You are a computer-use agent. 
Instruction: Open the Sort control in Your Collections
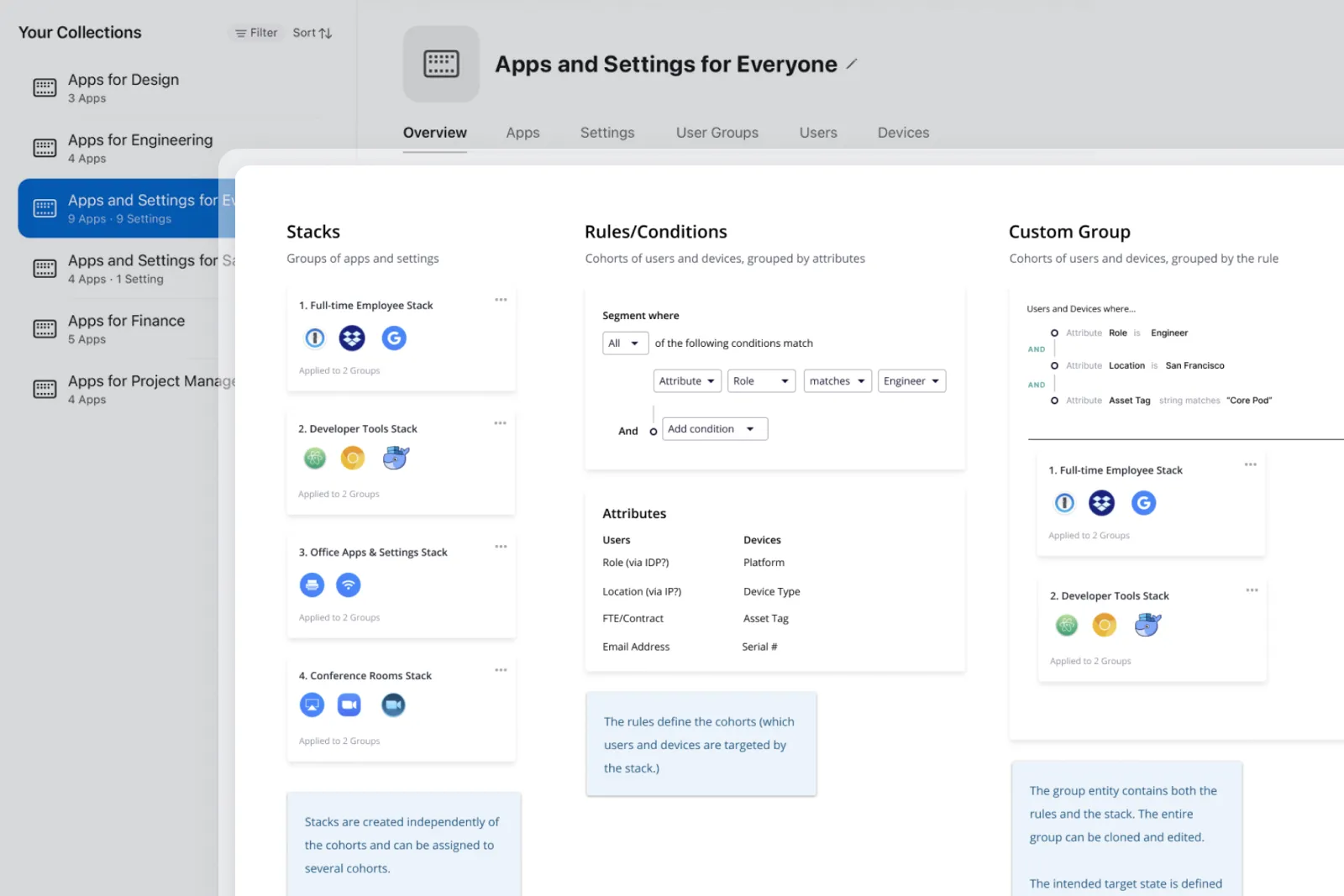click(x=312, y=33)
